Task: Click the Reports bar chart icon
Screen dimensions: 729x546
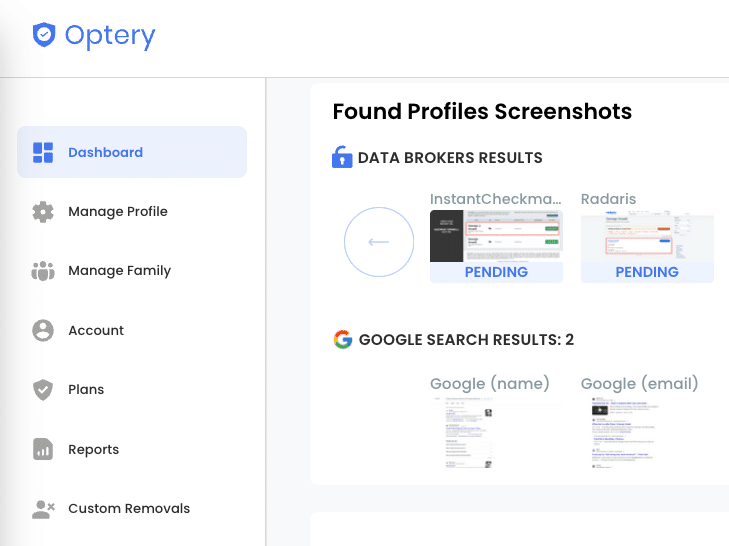Action: pyautogui.click(x=43, y=449)
